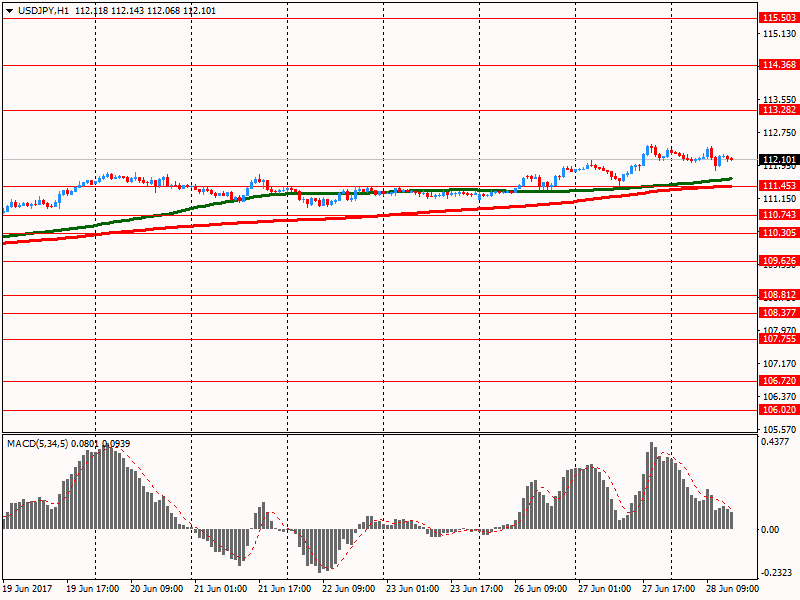Click the 23 Jun 01:00 time label

pyautogui.click(x=412, y=589)
